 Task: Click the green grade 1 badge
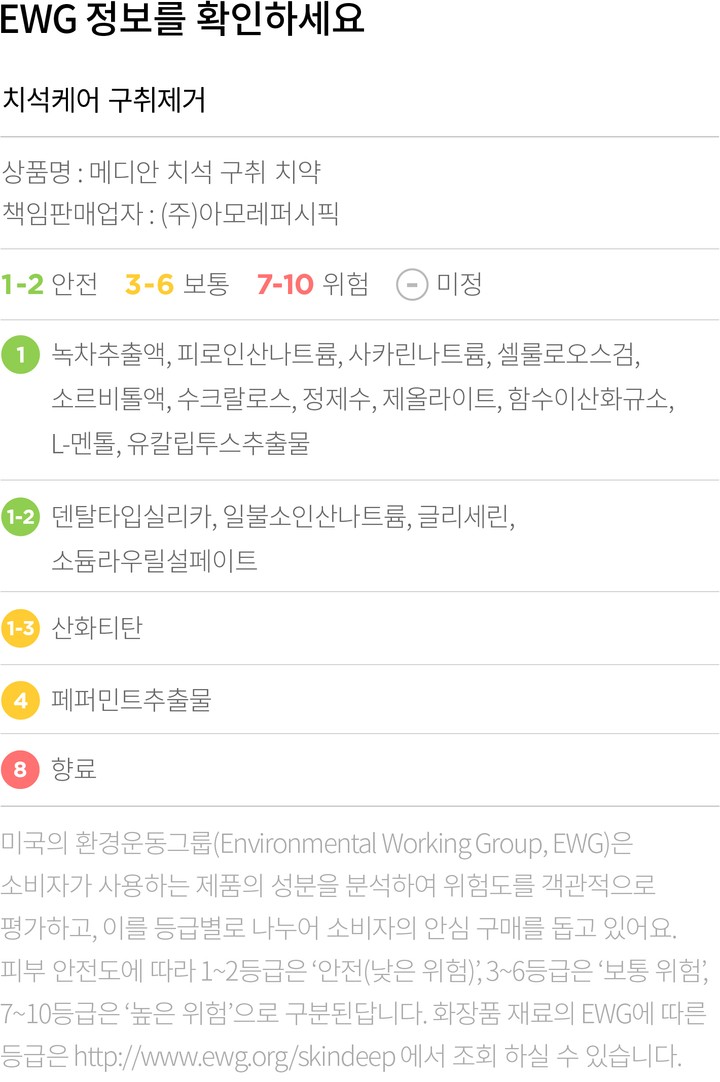(x=21, y=356)
